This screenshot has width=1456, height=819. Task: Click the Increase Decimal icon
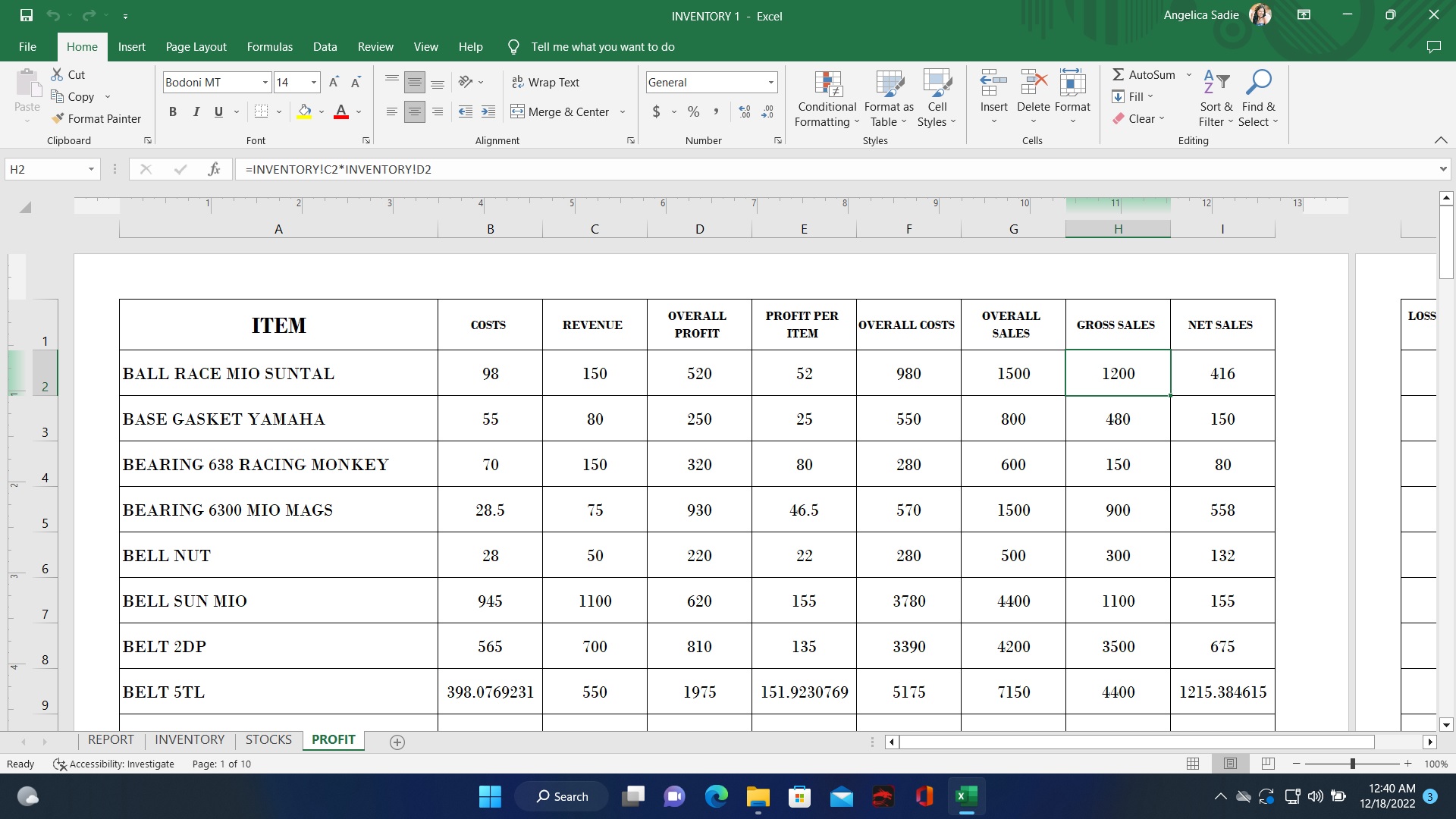pyautogui.click(x=745, y=111)
